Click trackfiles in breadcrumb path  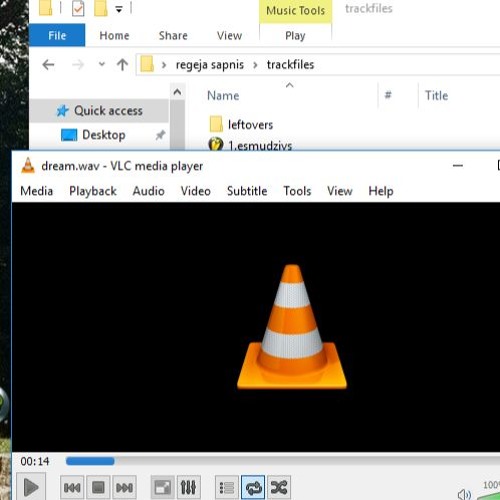[x=290, y=65]
